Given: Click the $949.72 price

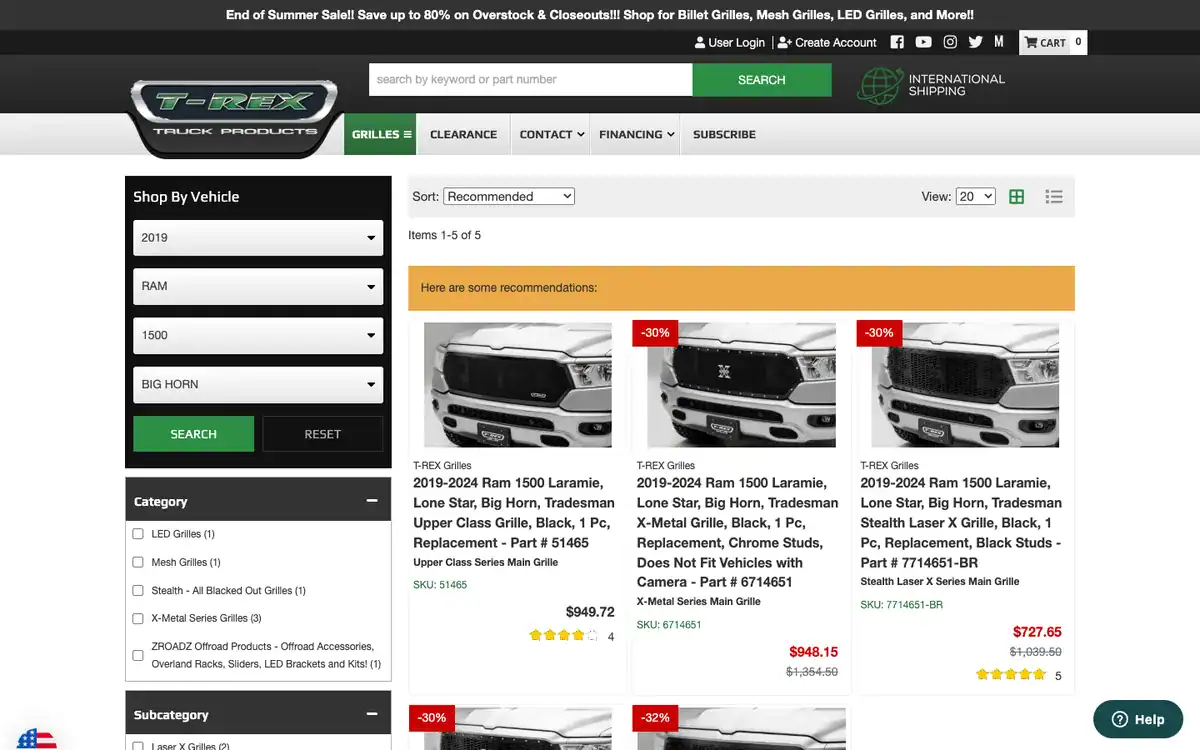Looking at the screenshot, I should [x=590, y=612].
